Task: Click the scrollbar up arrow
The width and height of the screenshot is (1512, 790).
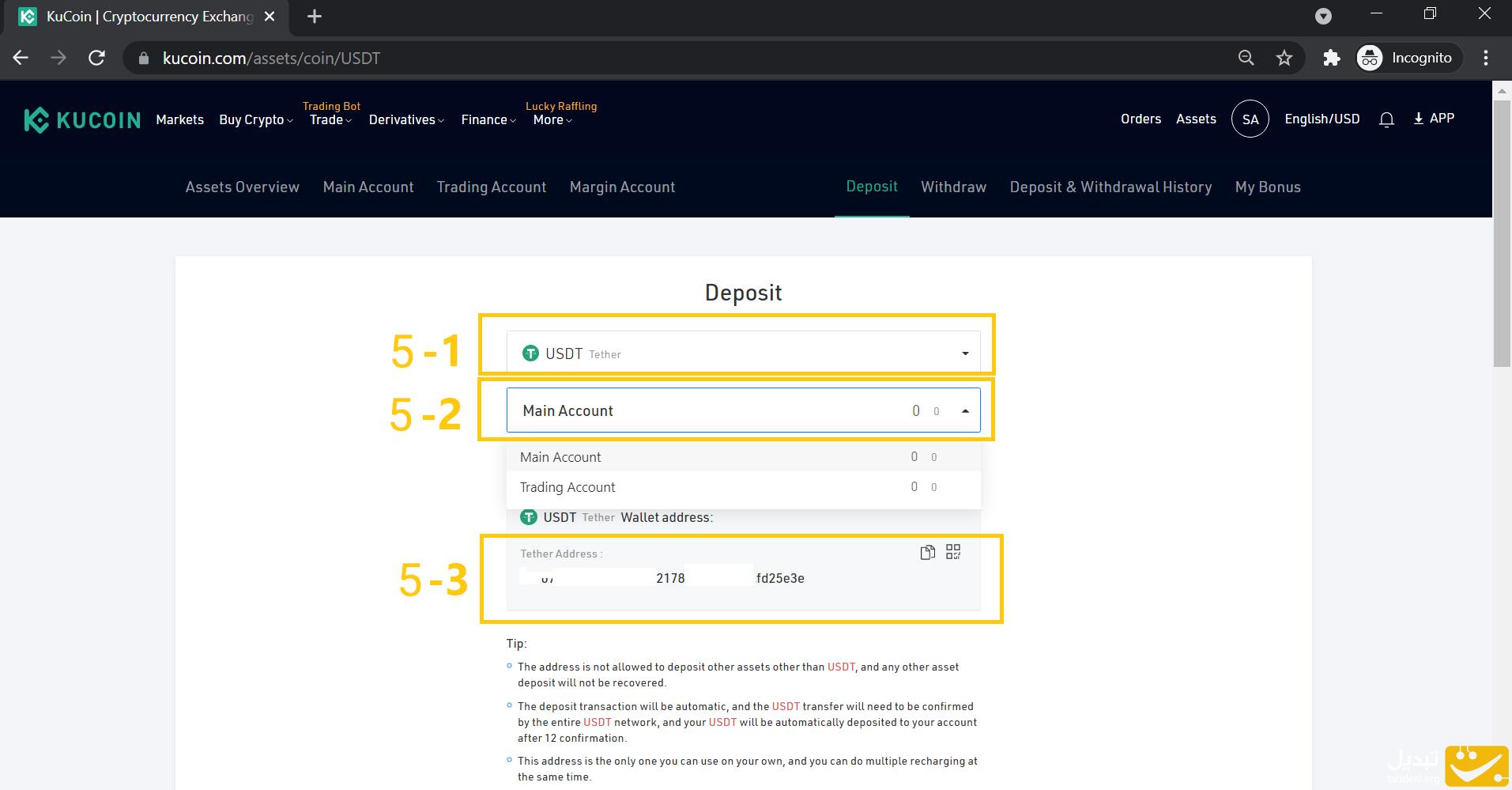Action: click(x=1502, y=89)
